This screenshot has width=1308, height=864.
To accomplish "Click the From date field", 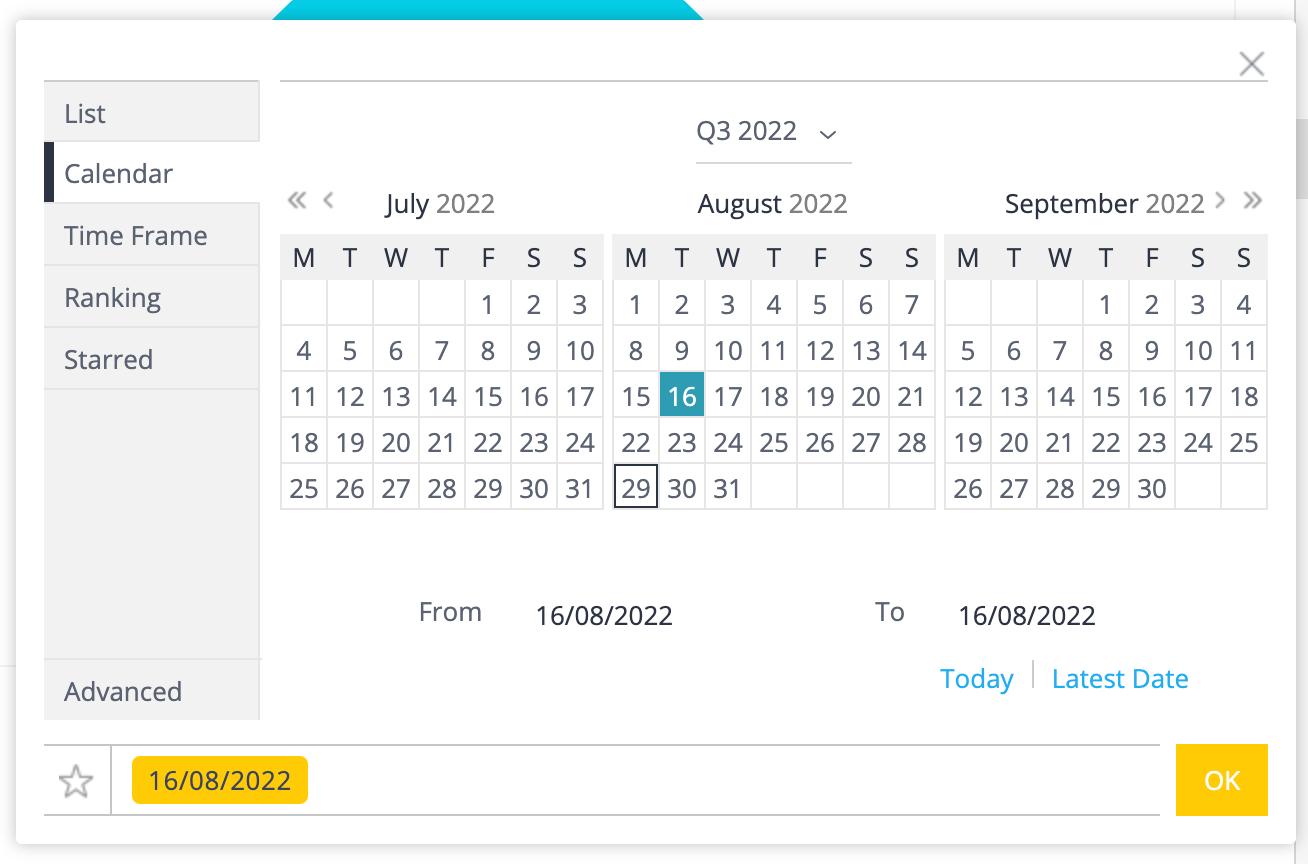I will coord(604,615).
